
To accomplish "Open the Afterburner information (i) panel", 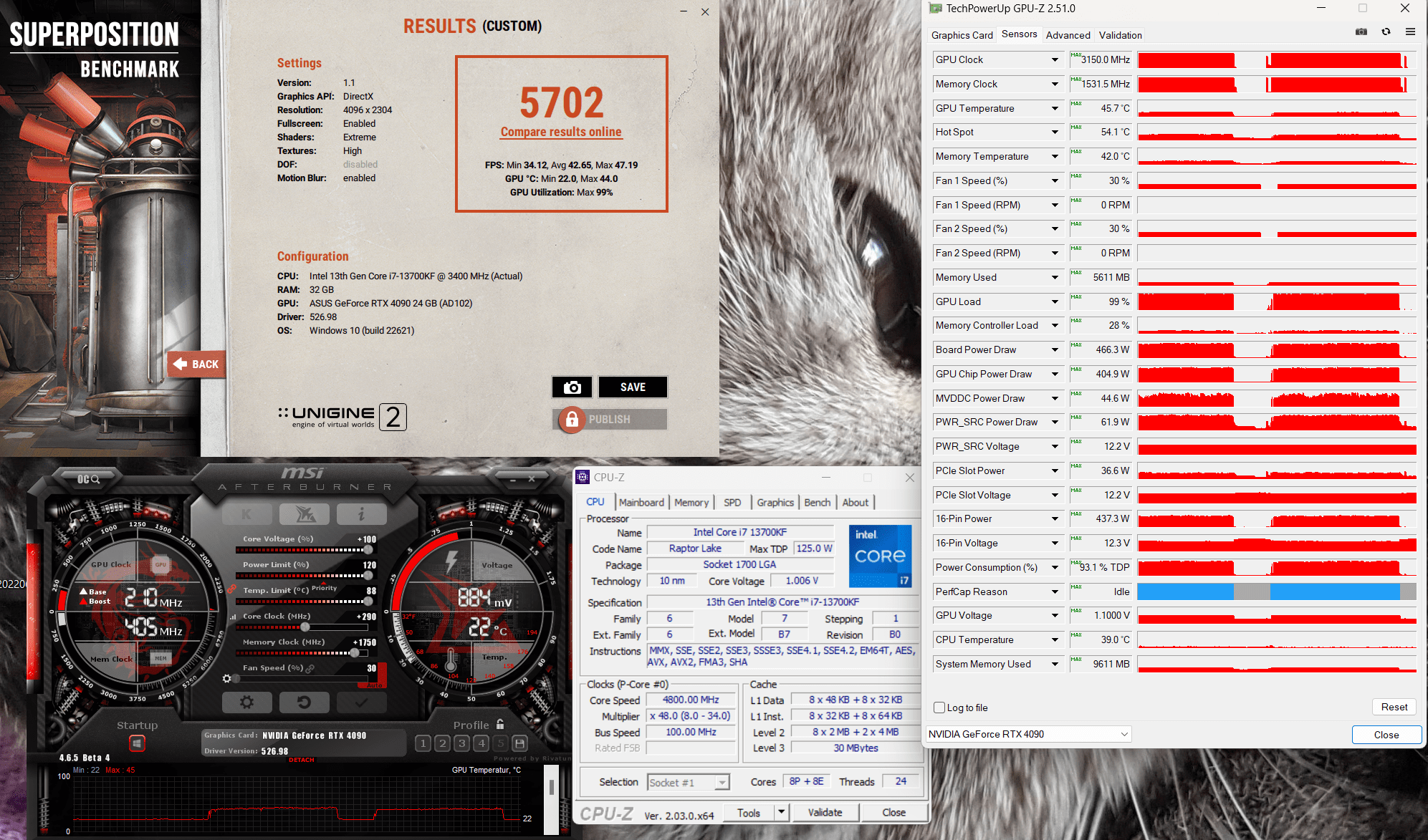I will point(361,513).
